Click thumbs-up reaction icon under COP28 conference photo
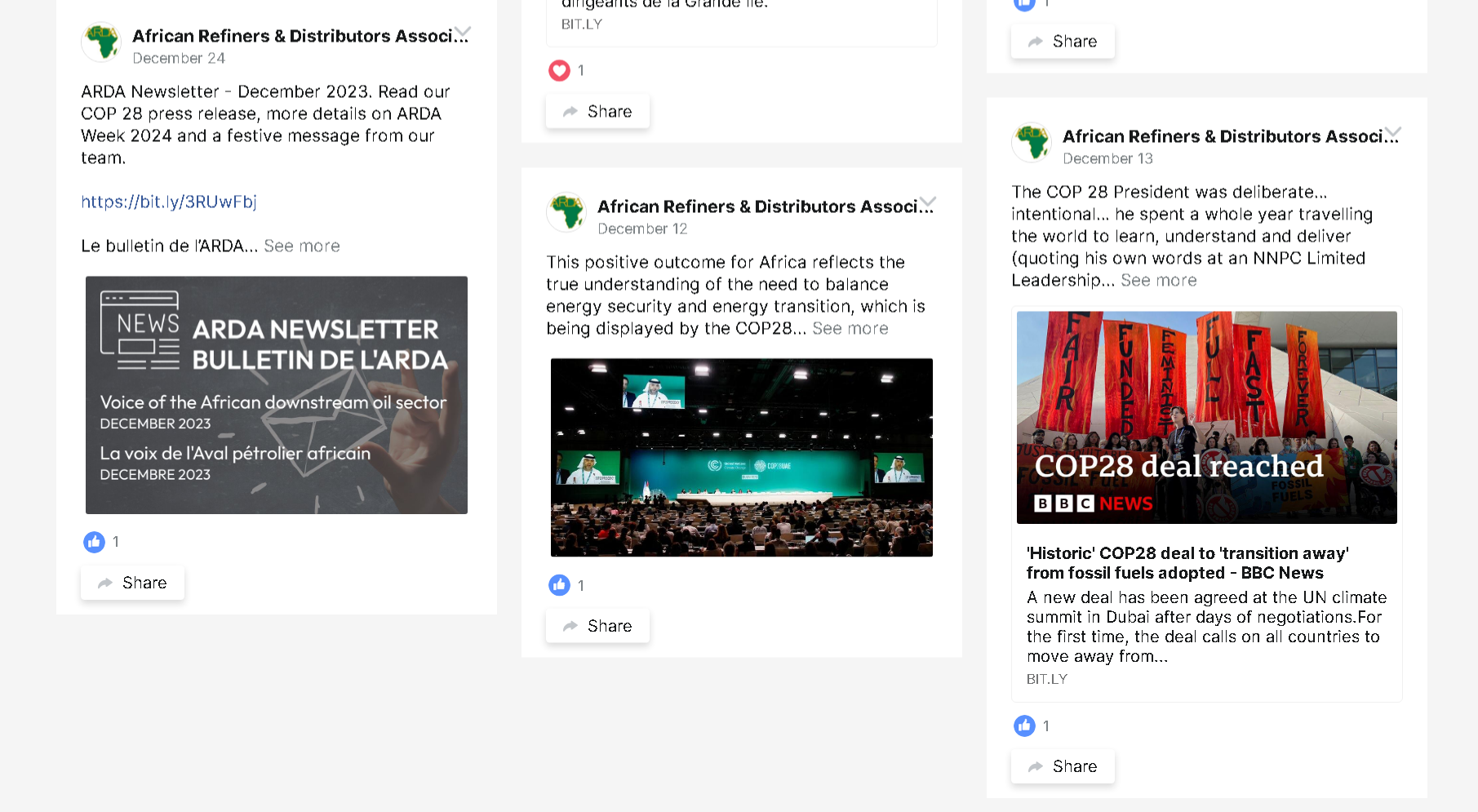Screen dimensions: 1478x812 (559, 585)
